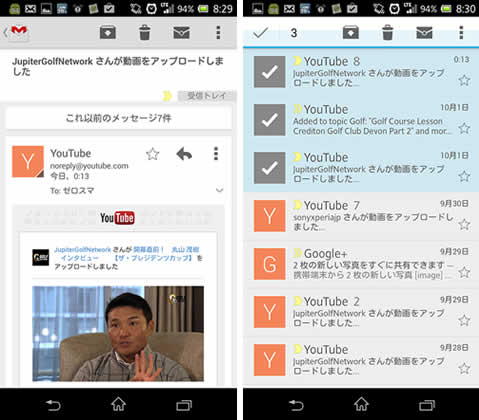Delete the three selected conversations
479x420 pixels.
click(x=387, y=33)
